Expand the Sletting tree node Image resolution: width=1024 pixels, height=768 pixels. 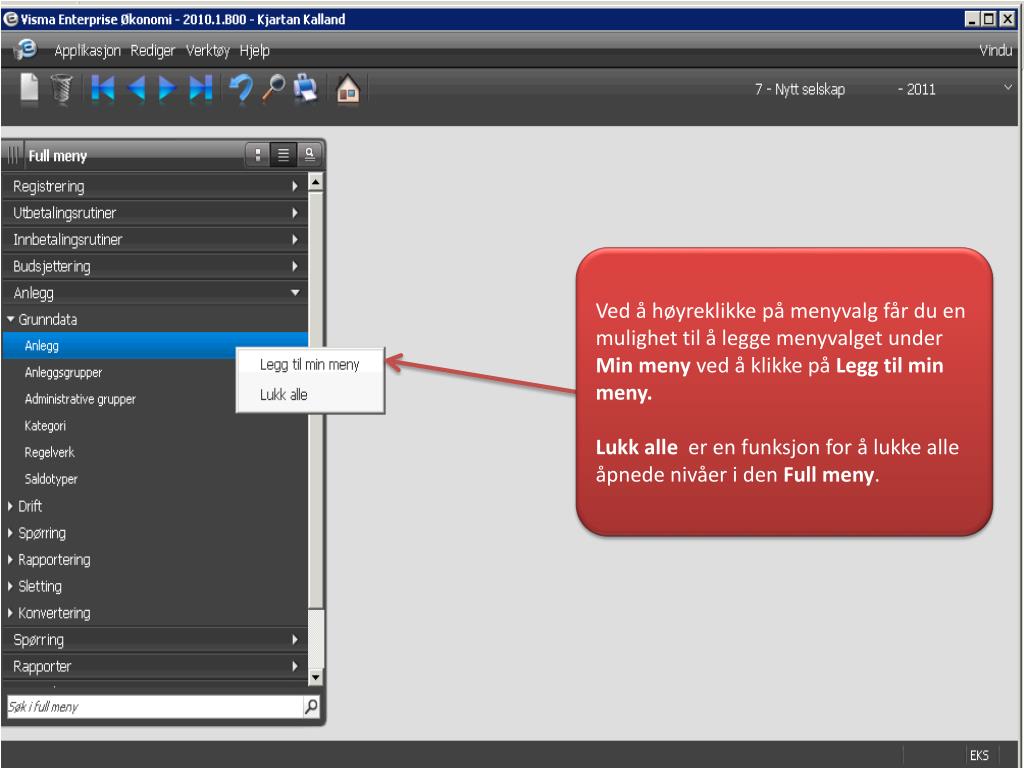pos(10,586)
